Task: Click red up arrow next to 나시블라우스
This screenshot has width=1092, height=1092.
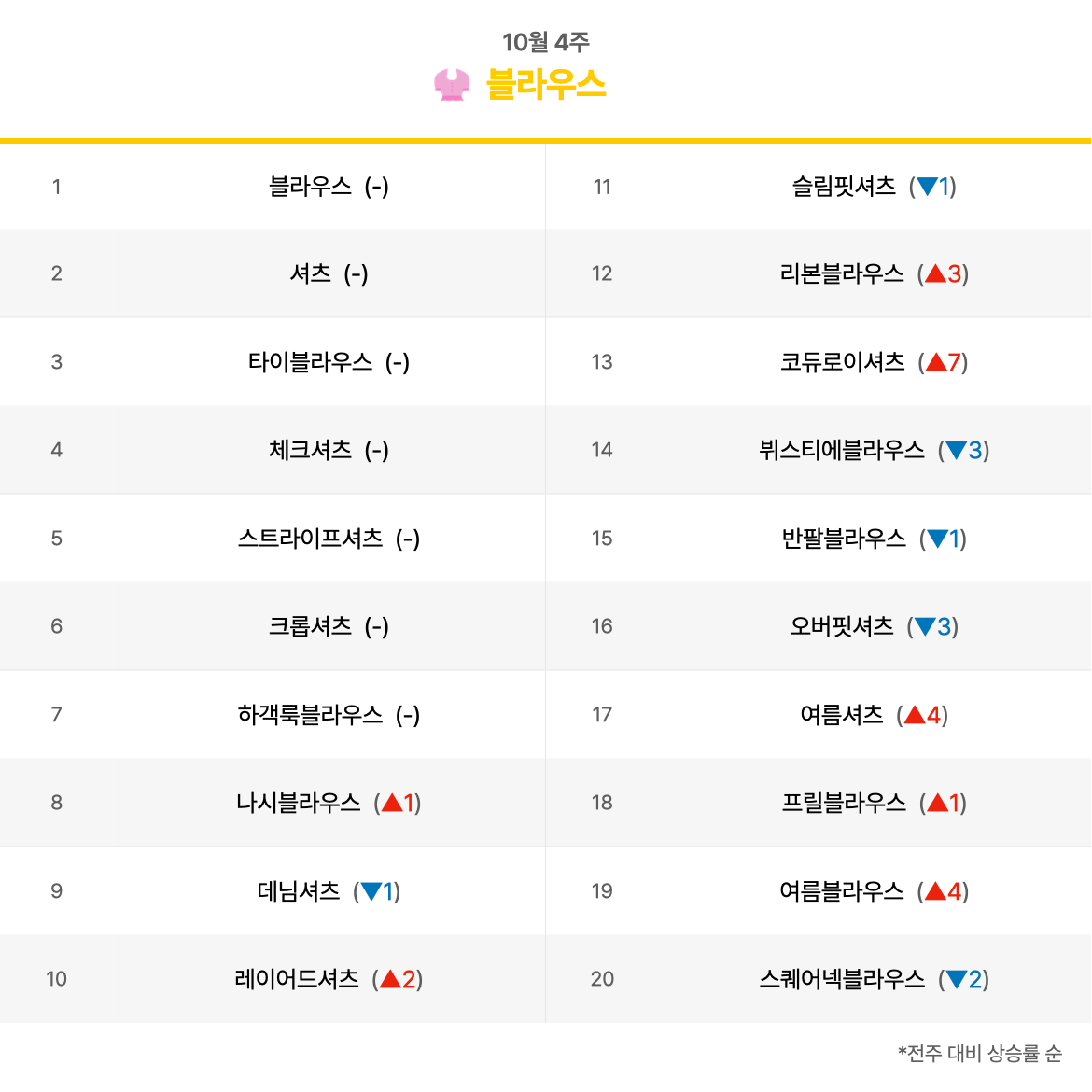Action: tap(392, 803)
